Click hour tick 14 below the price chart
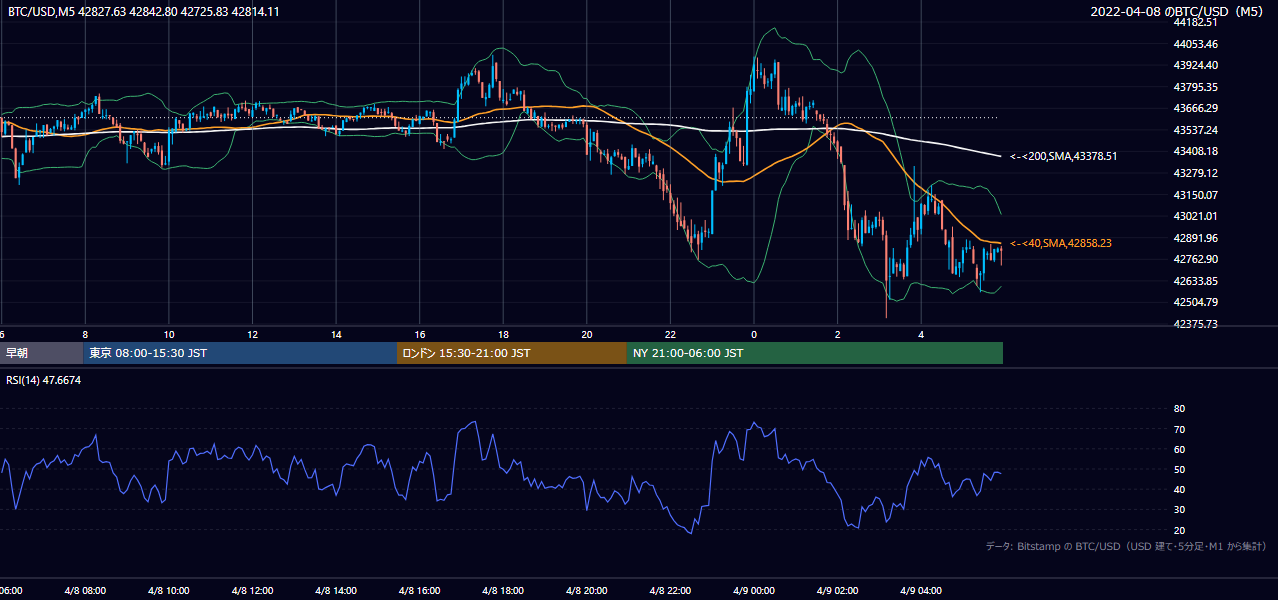Viewport: 1278px width, 600px height. coord(336,335)
